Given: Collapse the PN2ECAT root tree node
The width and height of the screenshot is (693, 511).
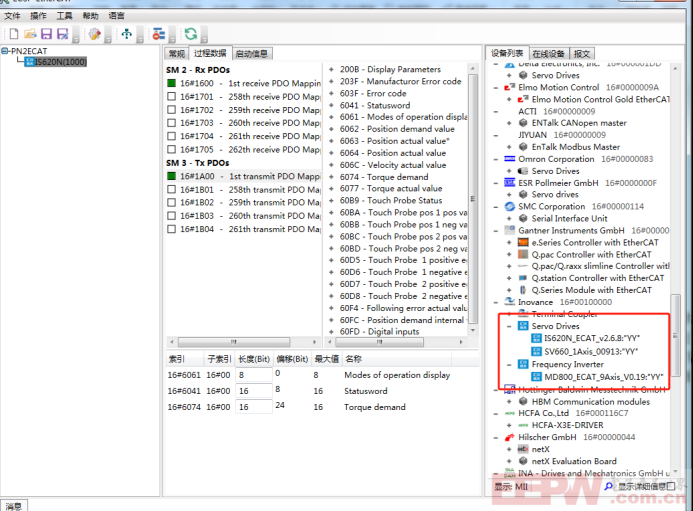Looking at the screenshot, I should [x=4, y=51].
